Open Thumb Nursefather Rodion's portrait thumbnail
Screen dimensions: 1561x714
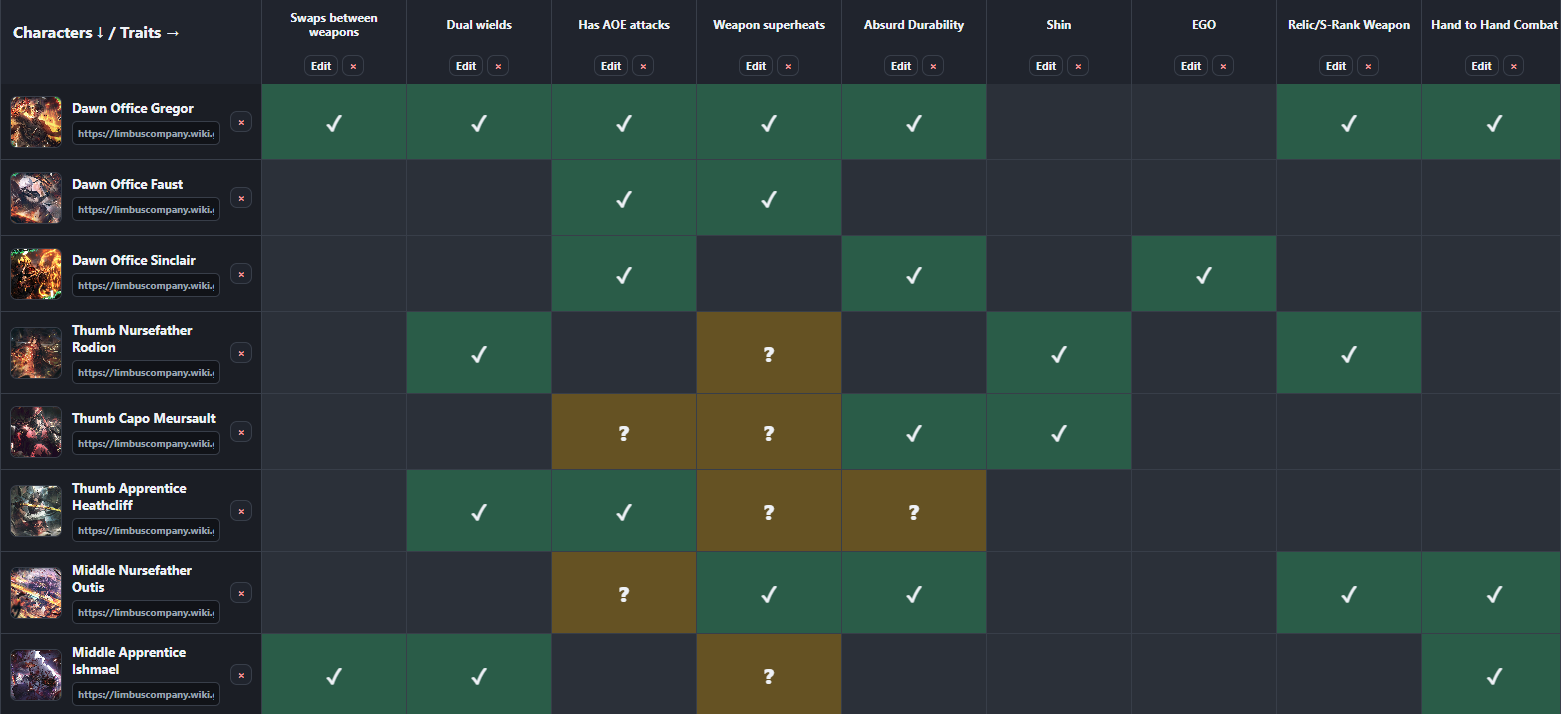36,352
